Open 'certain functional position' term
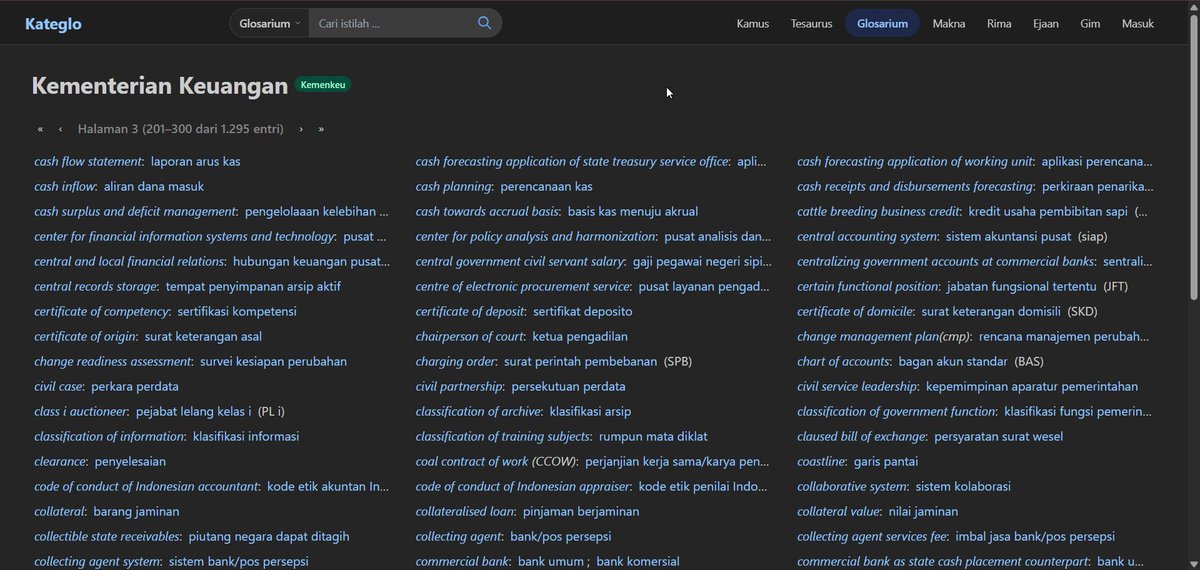The image size is (1200, 570). (x=868, y=286)
